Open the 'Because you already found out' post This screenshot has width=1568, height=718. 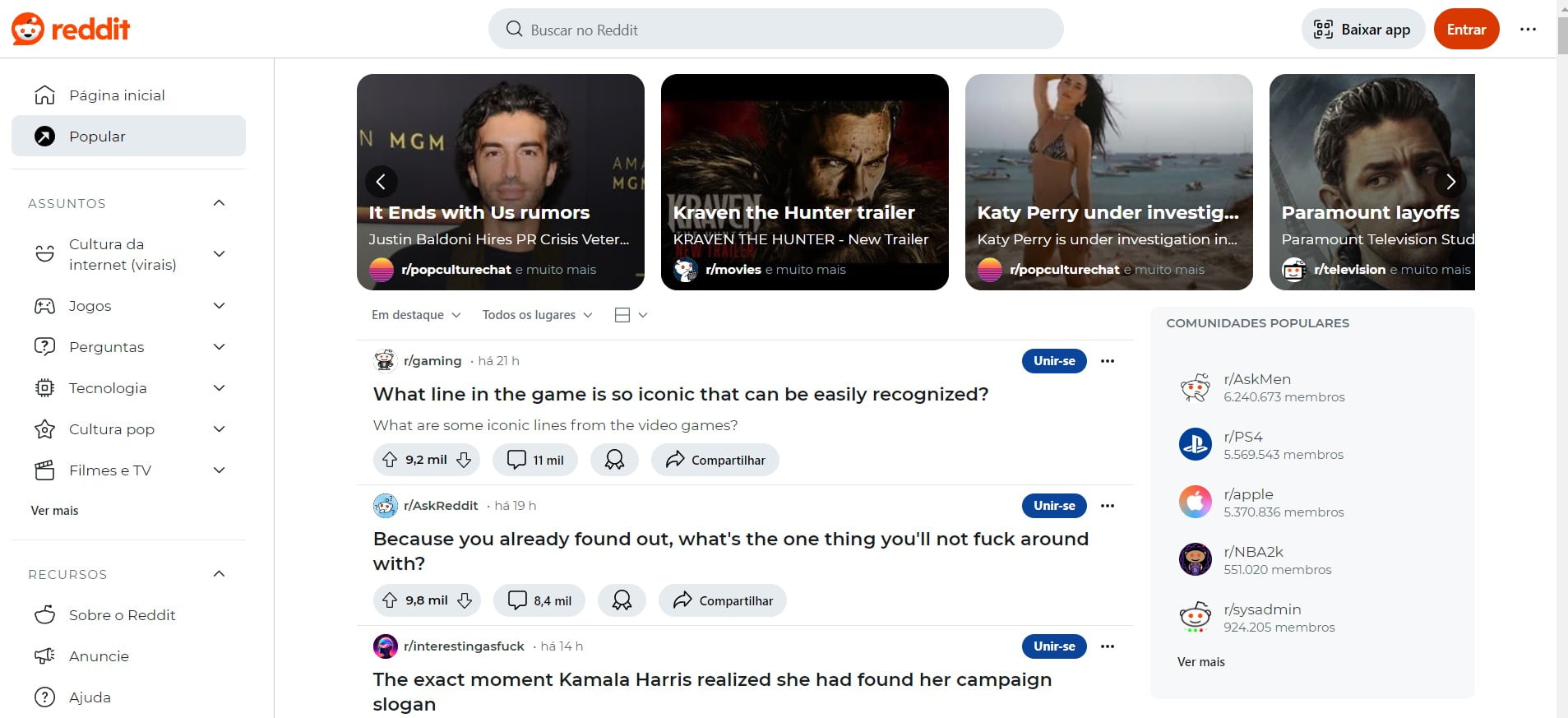[x=730, y=551]
